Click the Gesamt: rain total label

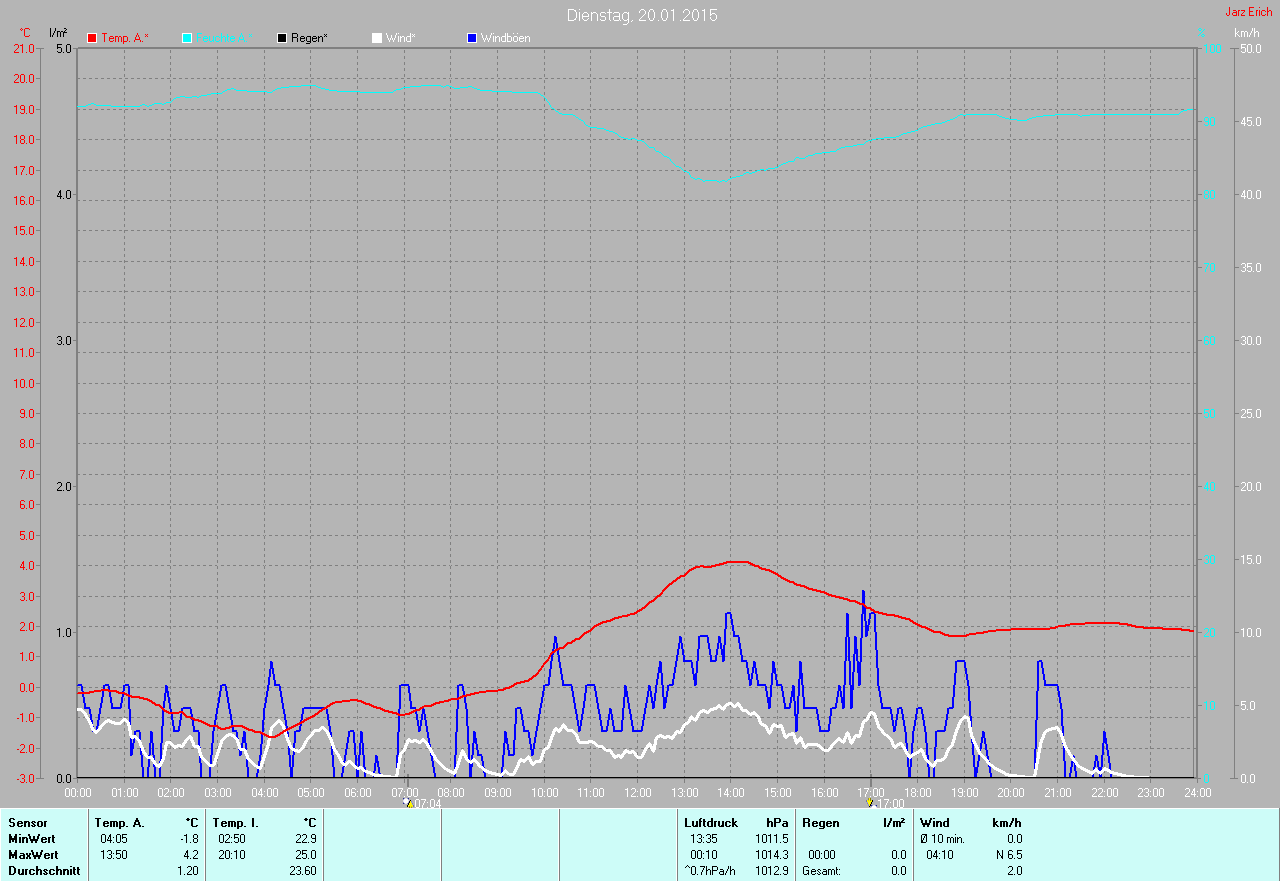point(821,871)
